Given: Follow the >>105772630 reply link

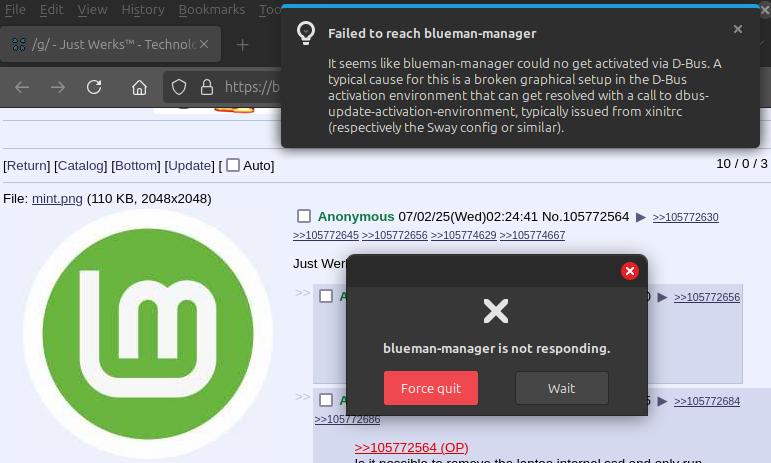Looking at the screenshot, I should (x=685, y=217).
